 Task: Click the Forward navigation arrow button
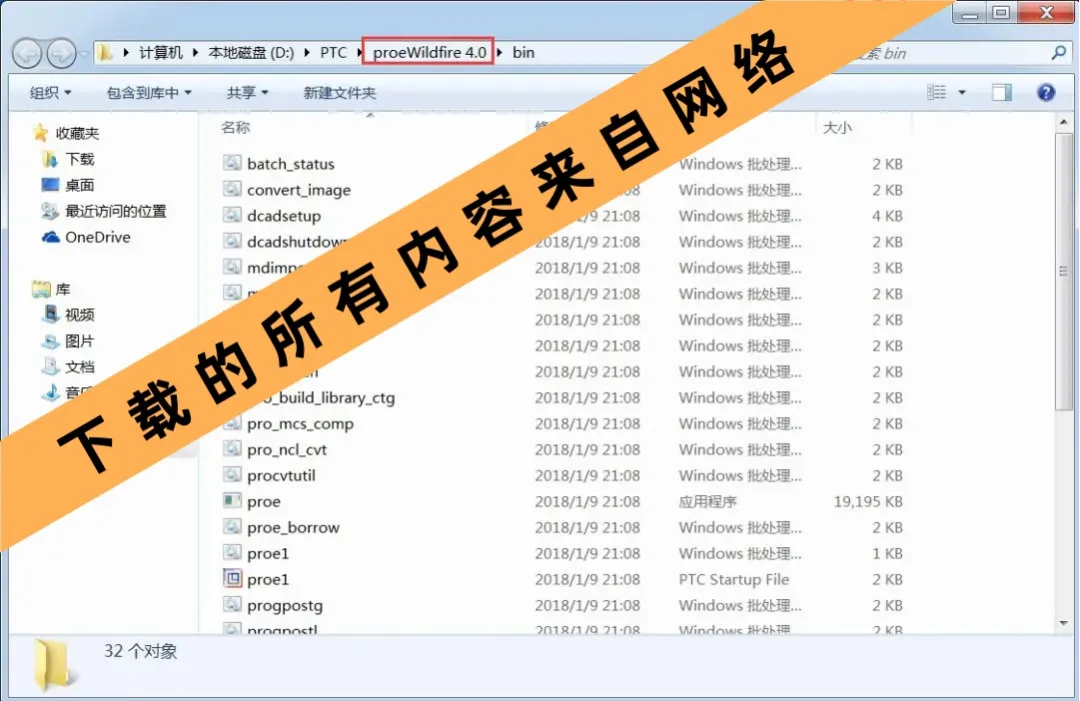point(61,53)
